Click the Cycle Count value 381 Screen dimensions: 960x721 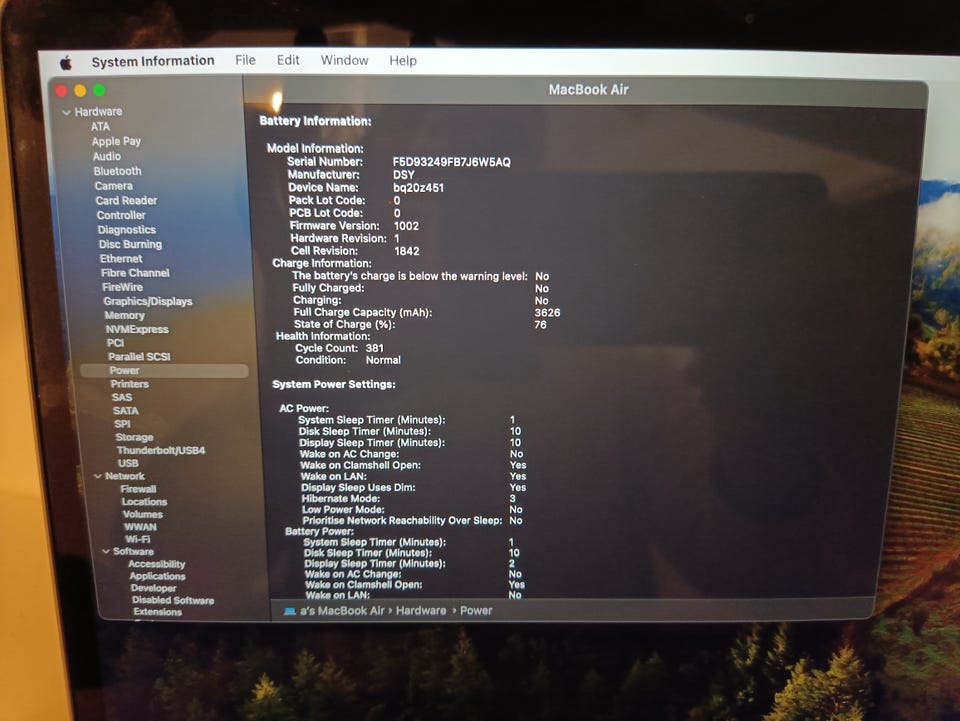(375, 348)
